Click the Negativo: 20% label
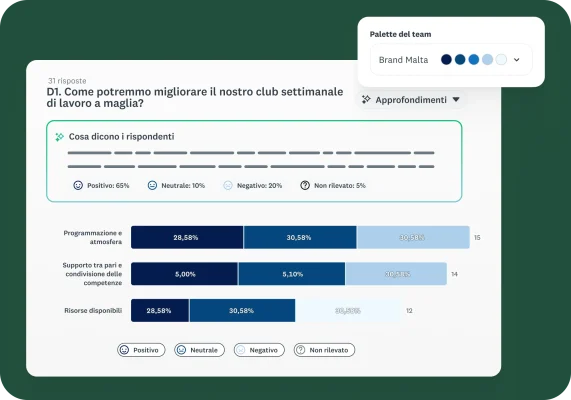The height and width of the screenshot is (400, 571). point(259,185)
